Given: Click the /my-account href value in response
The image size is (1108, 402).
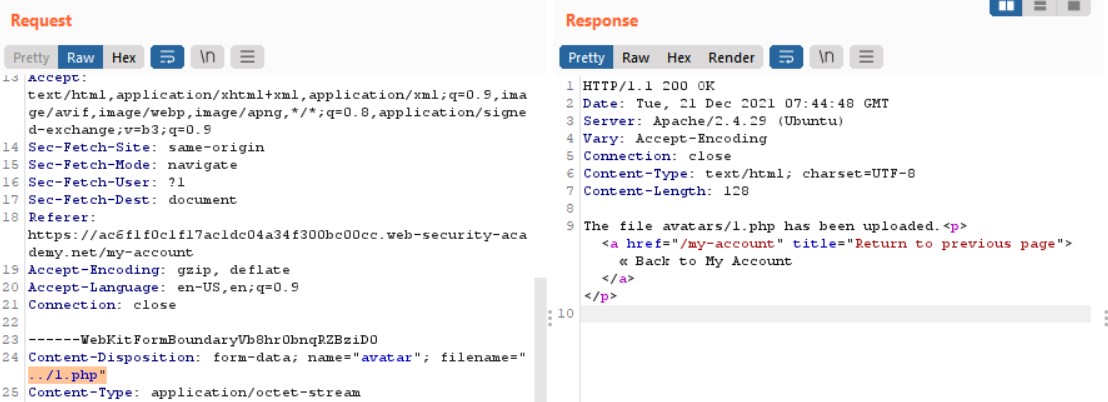Looking at the screenshot, I should (x=732, y=244).
